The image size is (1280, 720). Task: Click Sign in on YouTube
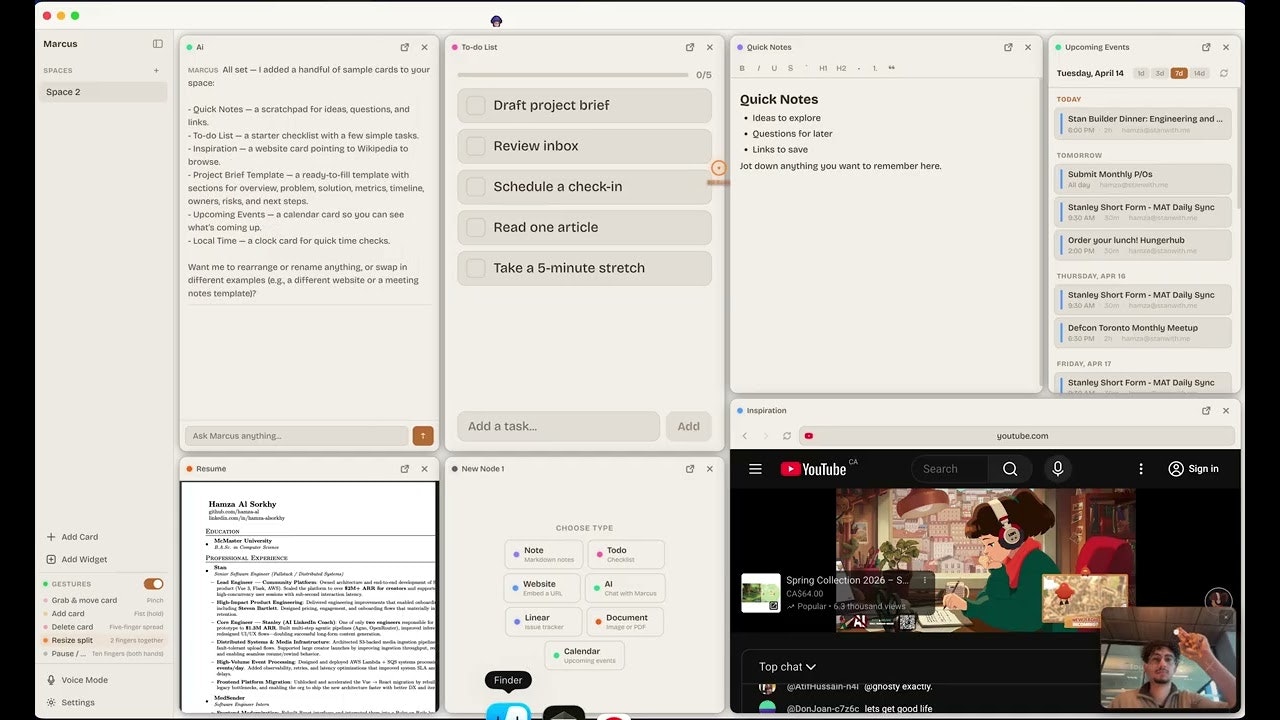click(x=1193, y=469)
